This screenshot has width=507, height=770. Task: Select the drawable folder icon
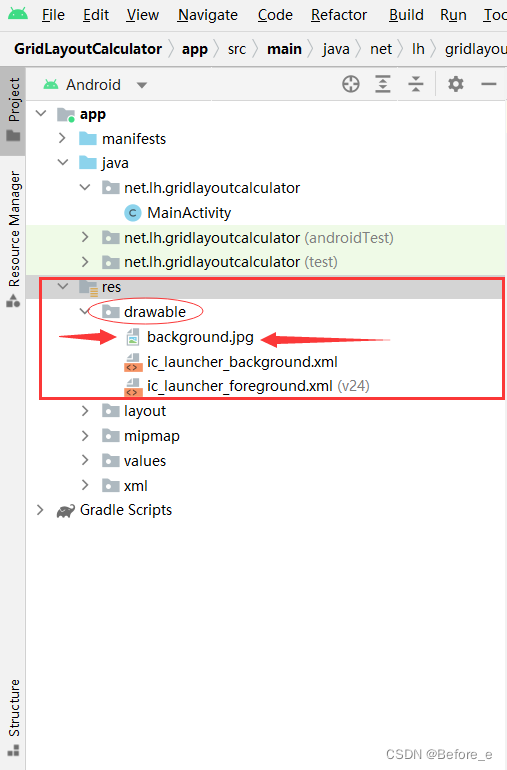[x=111, y=311]
